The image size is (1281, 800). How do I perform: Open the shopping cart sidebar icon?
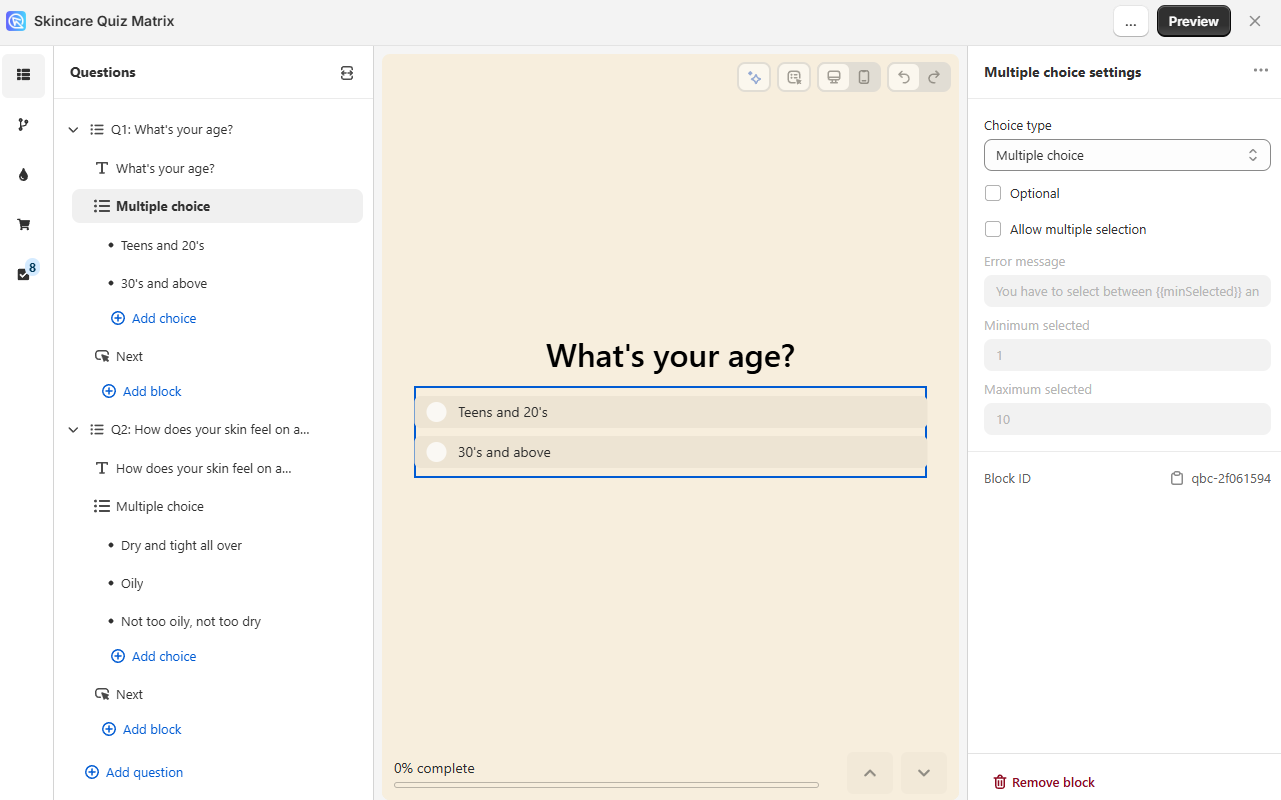pos(23,225)
